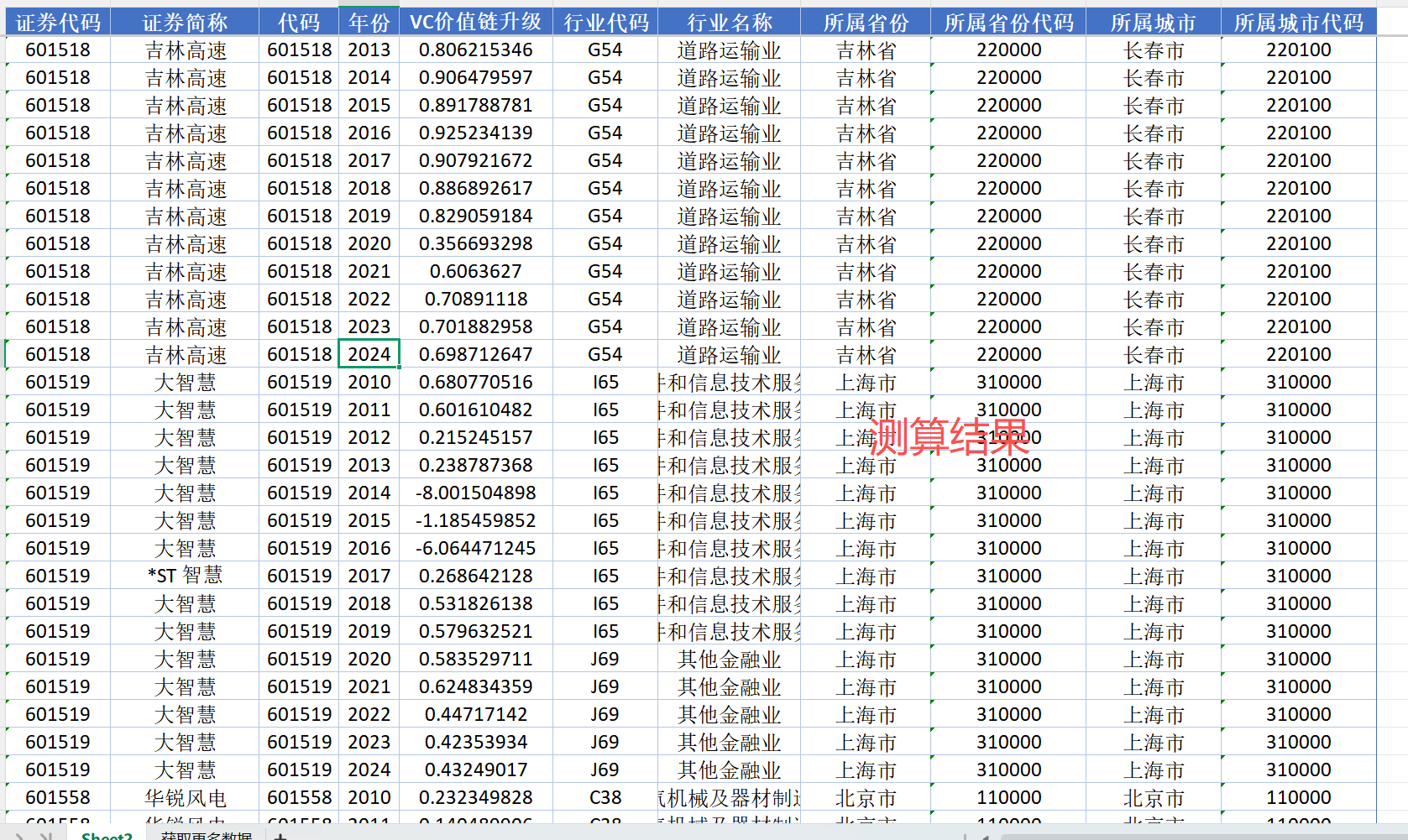Select the 证券简称 column header cell
Screen dimensions: 1408x840
tap(185, 23)
